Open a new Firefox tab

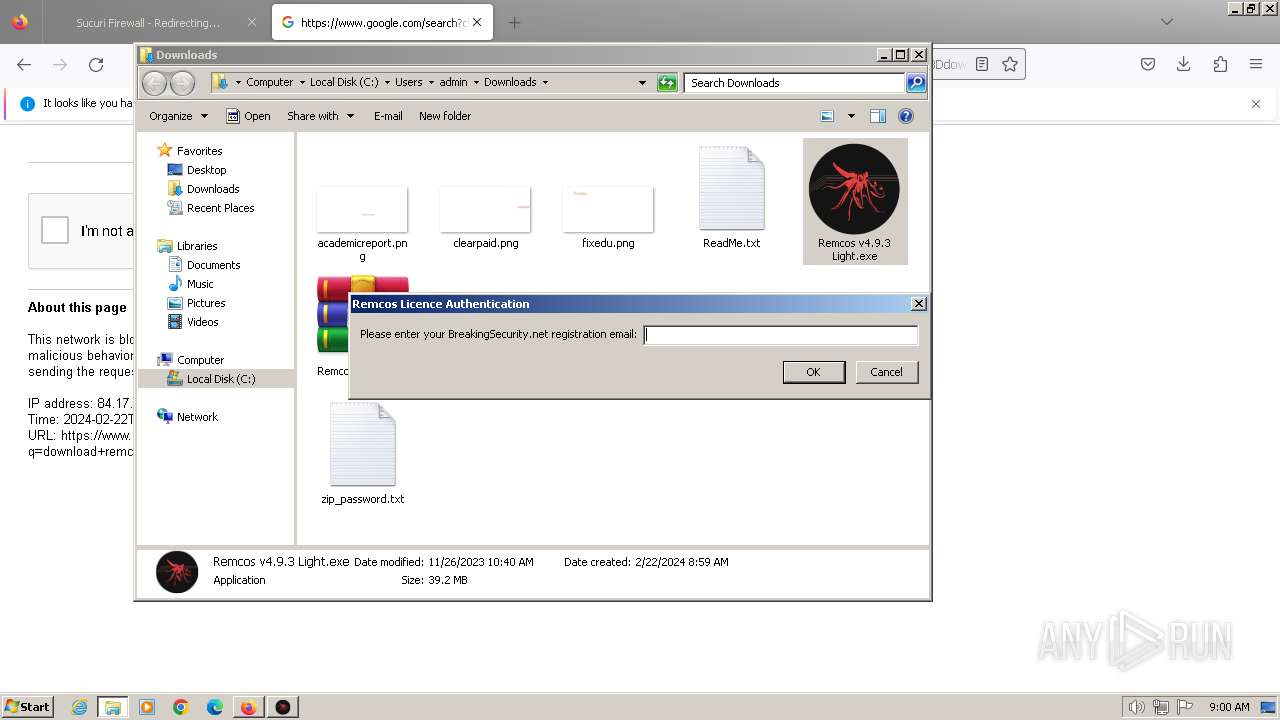[x=514, y=22]
